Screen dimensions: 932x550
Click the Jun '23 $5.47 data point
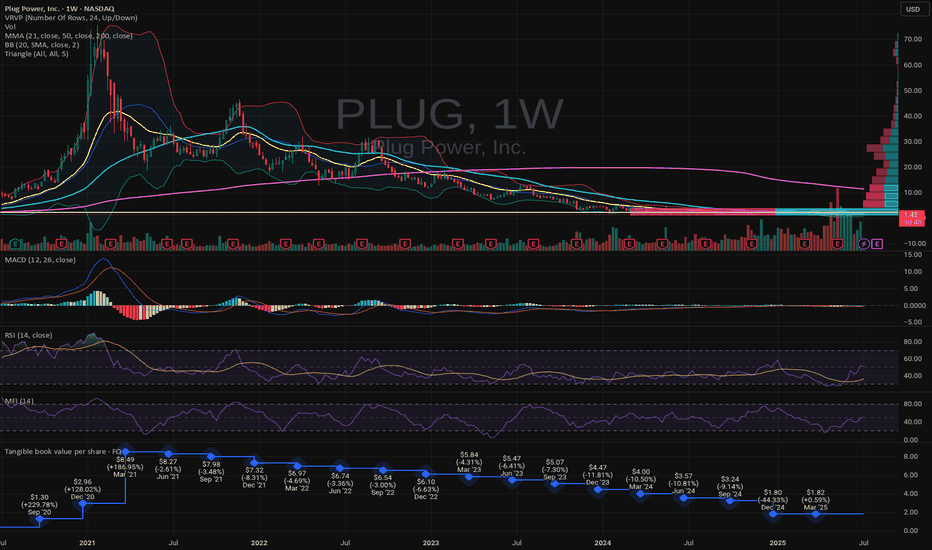512,480
